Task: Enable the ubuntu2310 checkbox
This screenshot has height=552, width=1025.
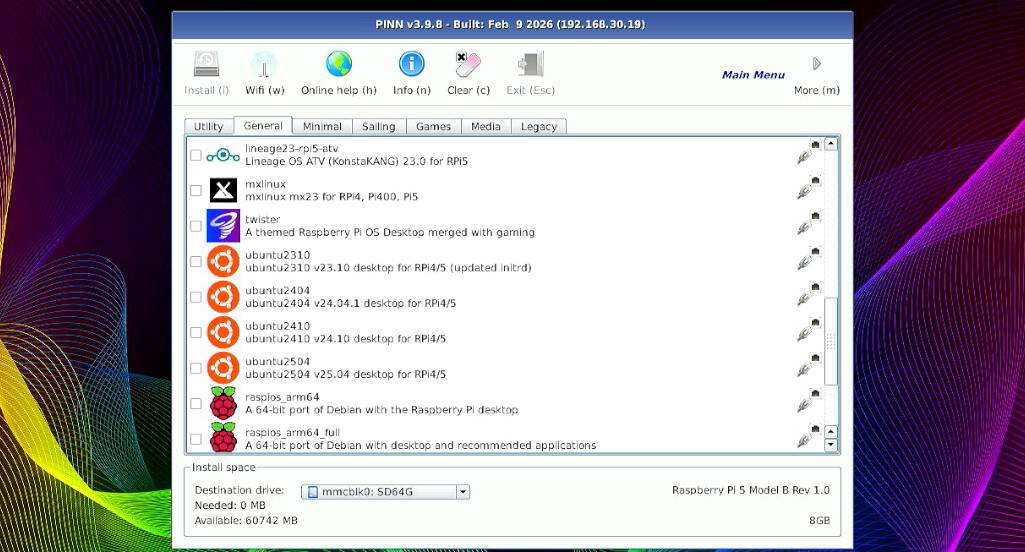Action: (x=195, y=262)
